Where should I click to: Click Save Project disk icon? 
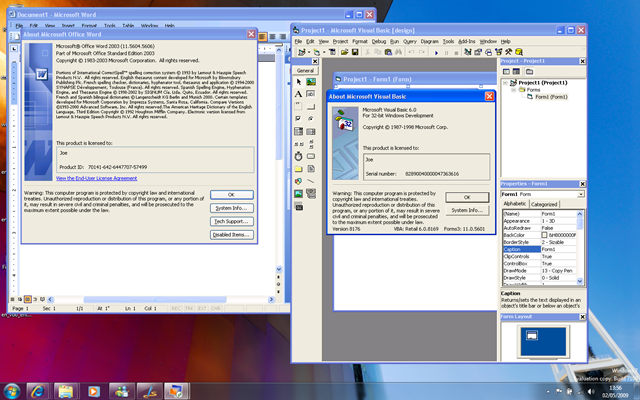coord(355,52)
